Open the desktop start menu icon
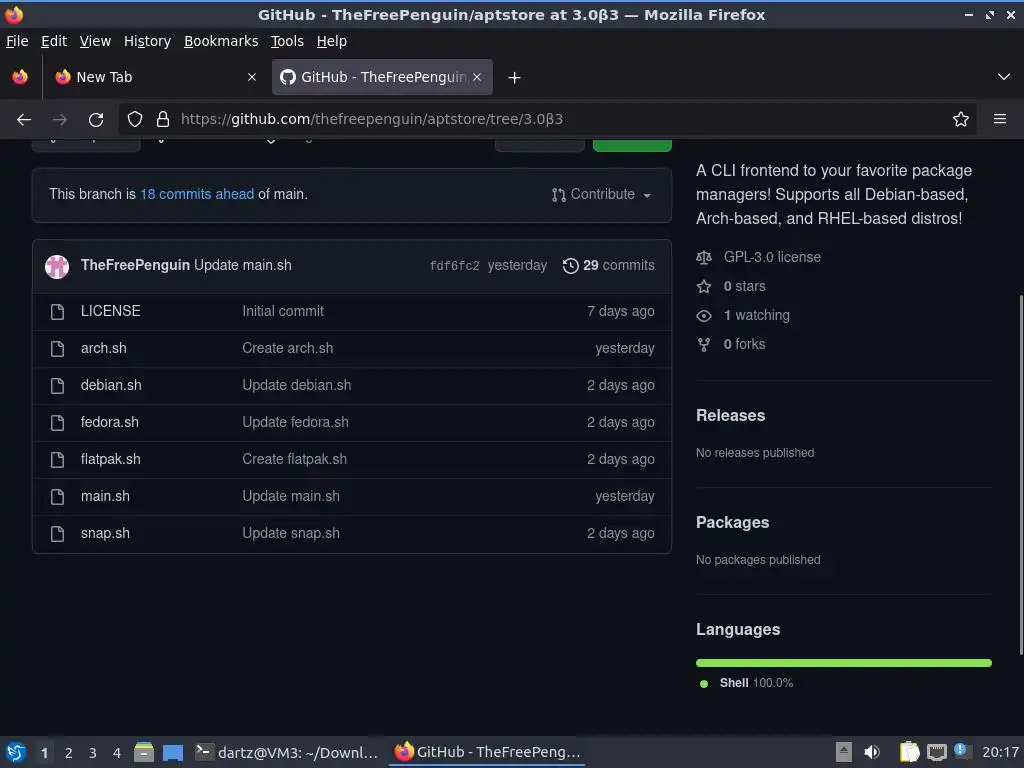Image resolution: width=1024 pixels, height=768 pixels. 16,752
